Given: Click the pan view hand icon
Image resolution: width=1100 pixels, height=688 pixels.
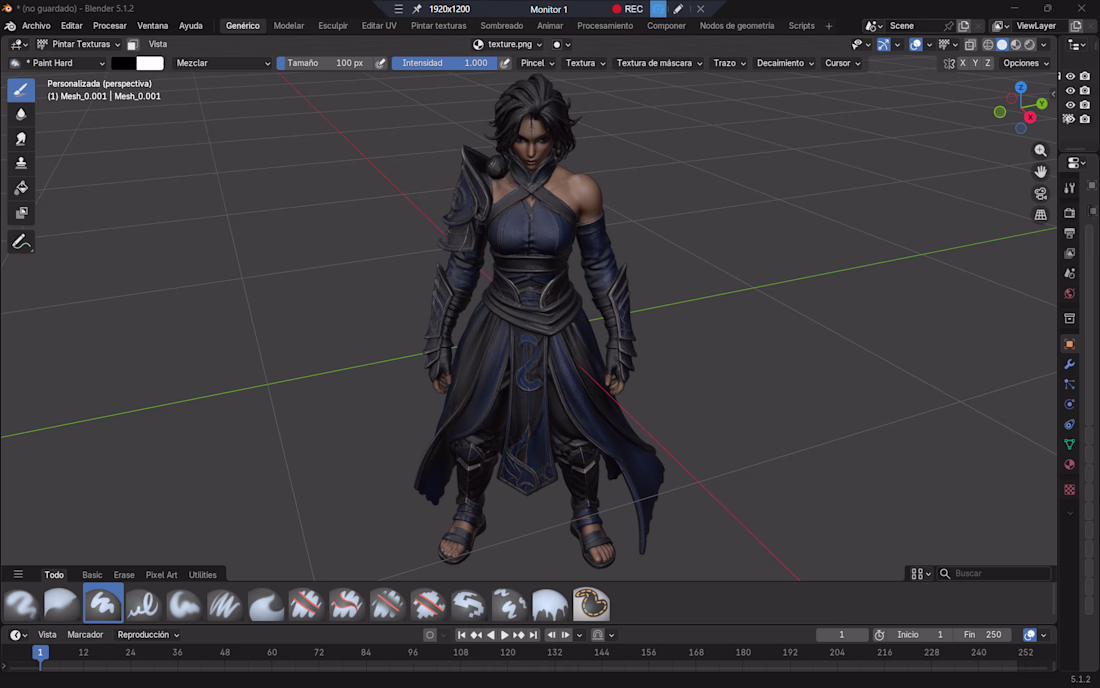Looking at the screenshot, I should (1040, 172).
